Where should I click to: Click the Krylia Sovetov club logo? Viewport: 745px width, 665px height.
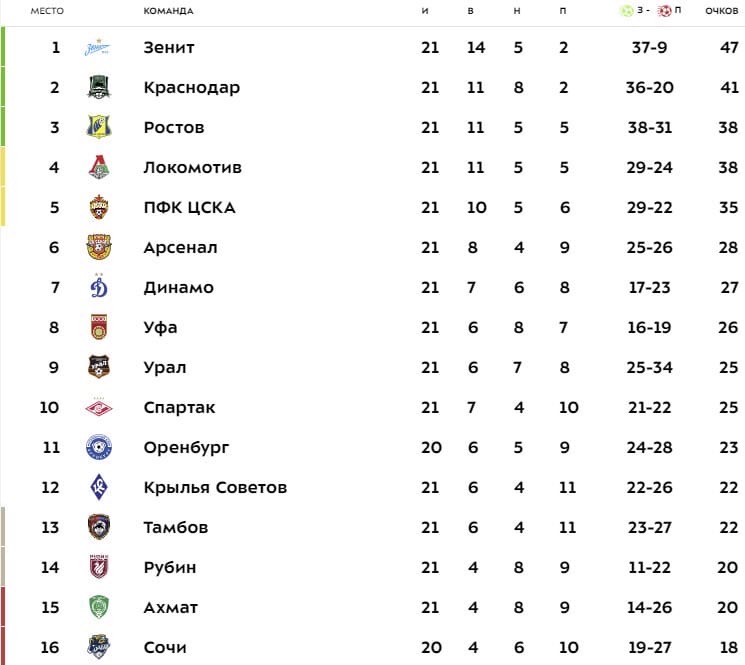coord(99,487)
